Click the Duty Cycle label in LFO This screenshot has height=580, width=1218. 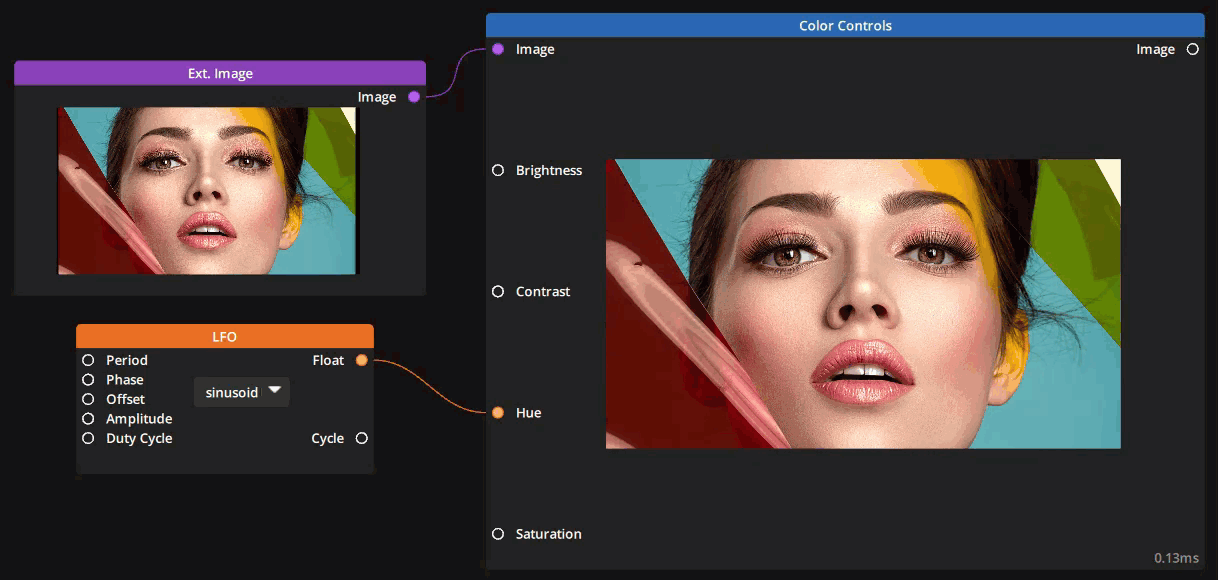pos(139,438)
